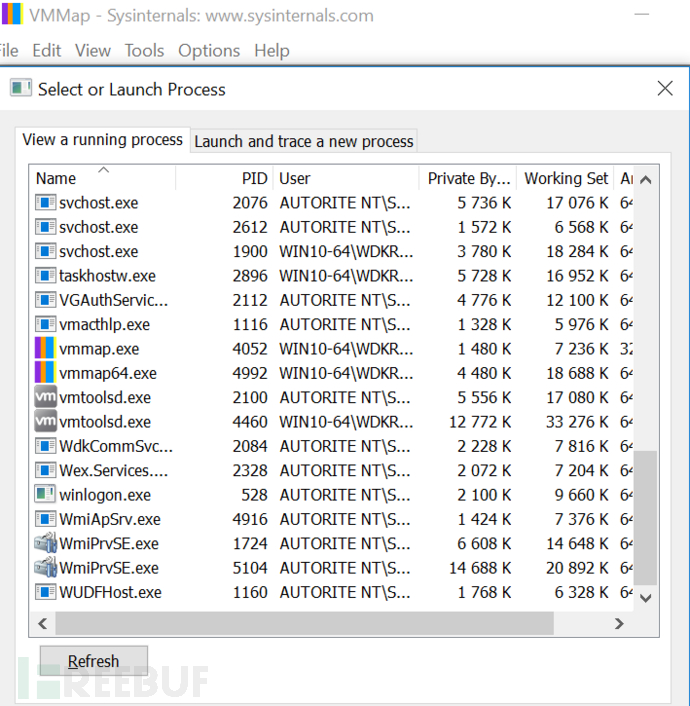This screenshot has height=706, width=690.
Task: Click the winlogon.exe process icon
Action: pos(45,494)
